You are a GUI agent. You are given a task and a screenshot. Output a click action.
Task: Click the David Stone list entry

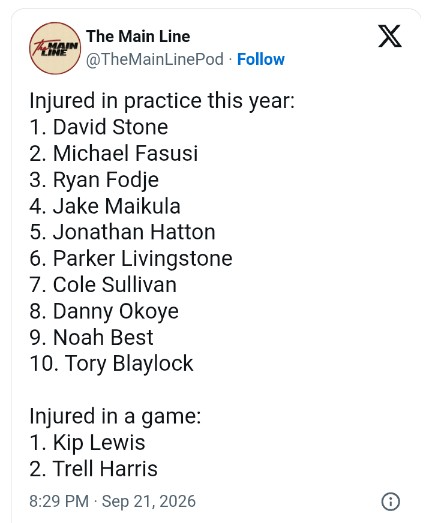click(x=99, y=127)
